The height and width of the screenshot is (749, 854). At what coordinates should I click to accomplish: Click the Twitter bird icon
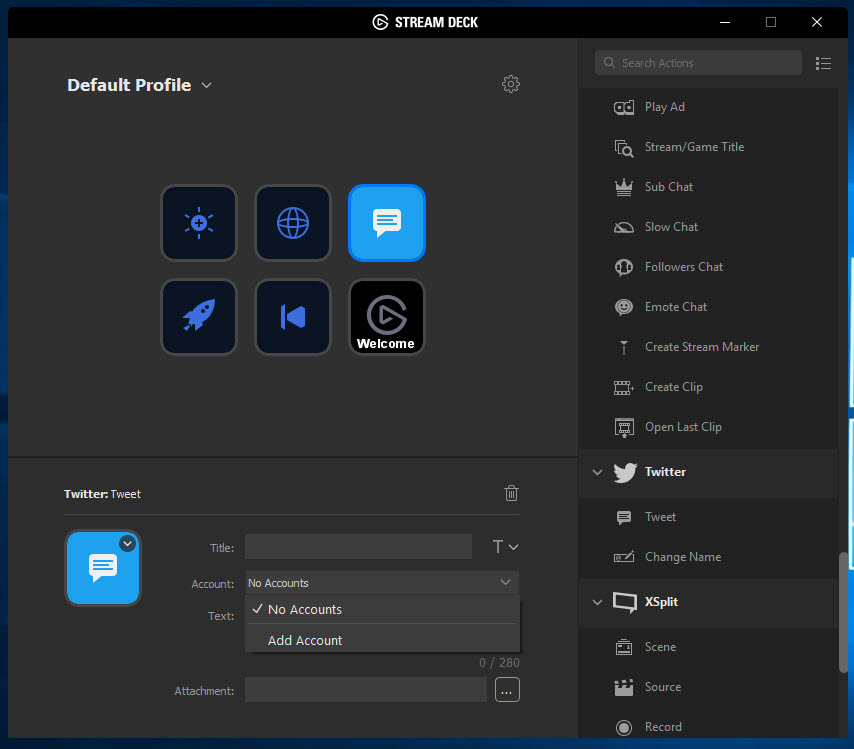[625, 472]
